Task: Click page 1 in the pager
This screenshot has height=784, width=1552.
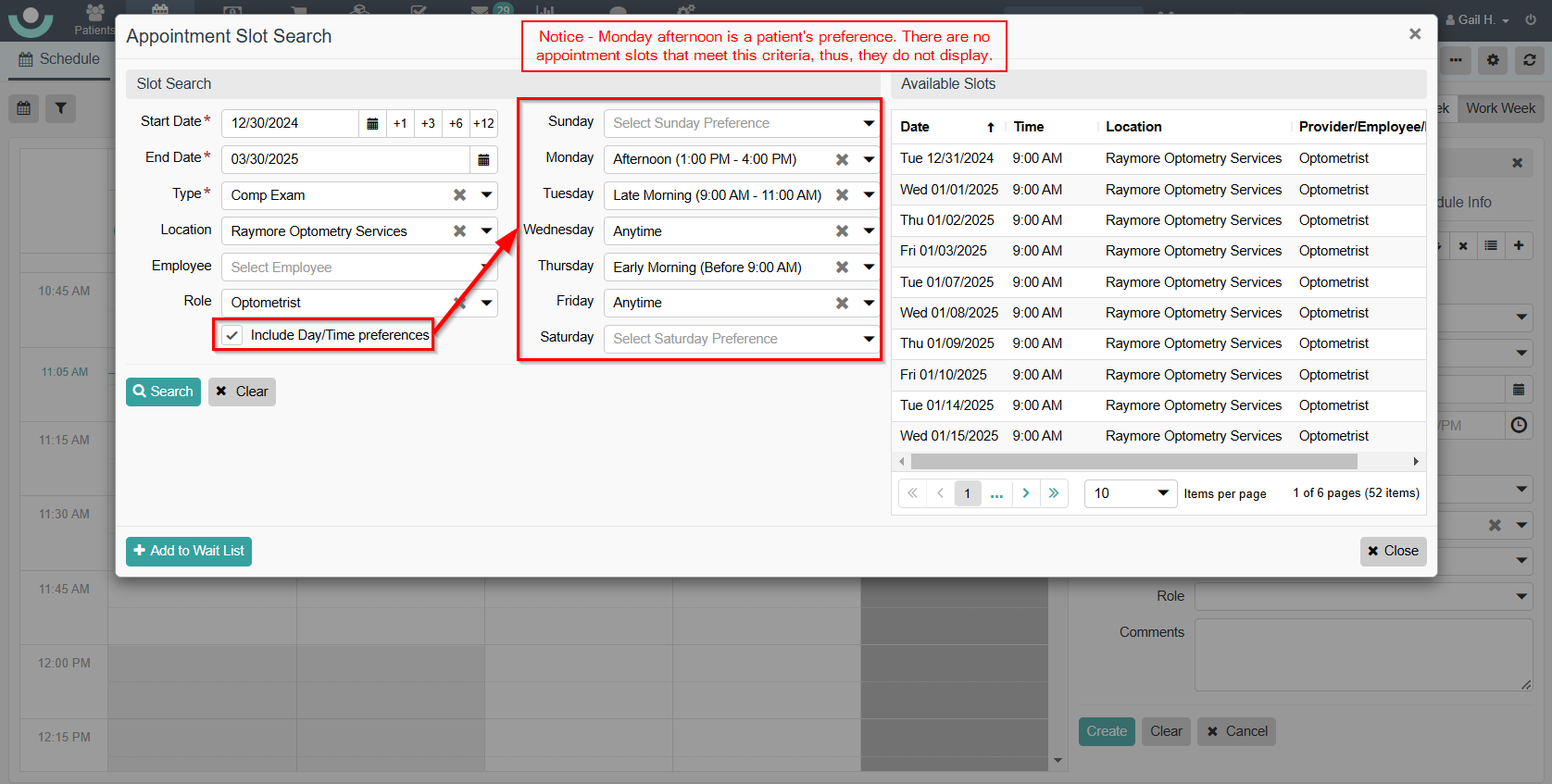Action: [968, 493]
